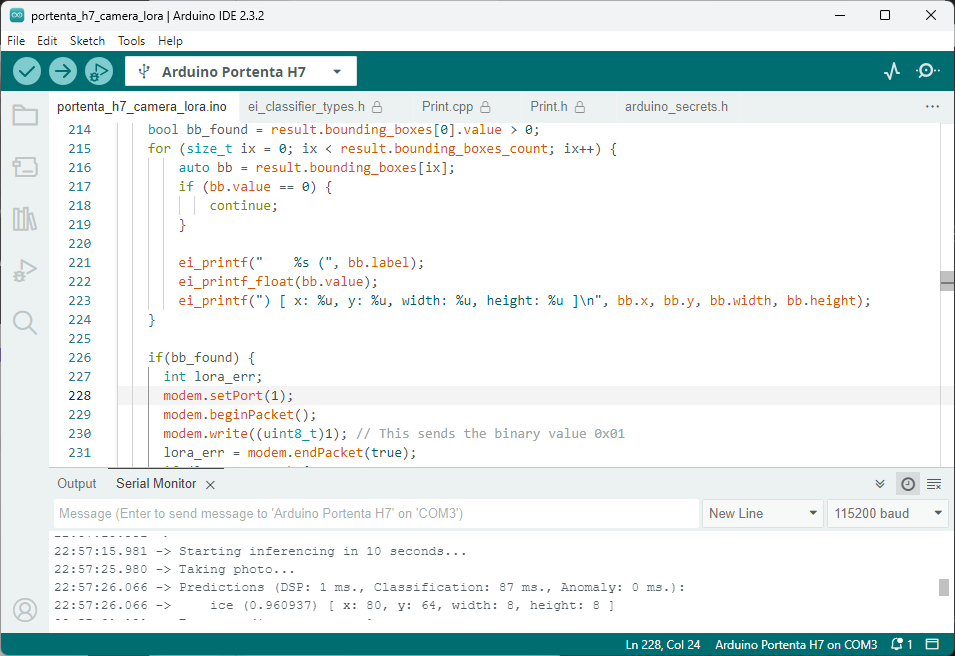Clear the Serial Monitor output
Image resolution: width=955 pixels, height=656 pixels.
[x=934, y=484]
